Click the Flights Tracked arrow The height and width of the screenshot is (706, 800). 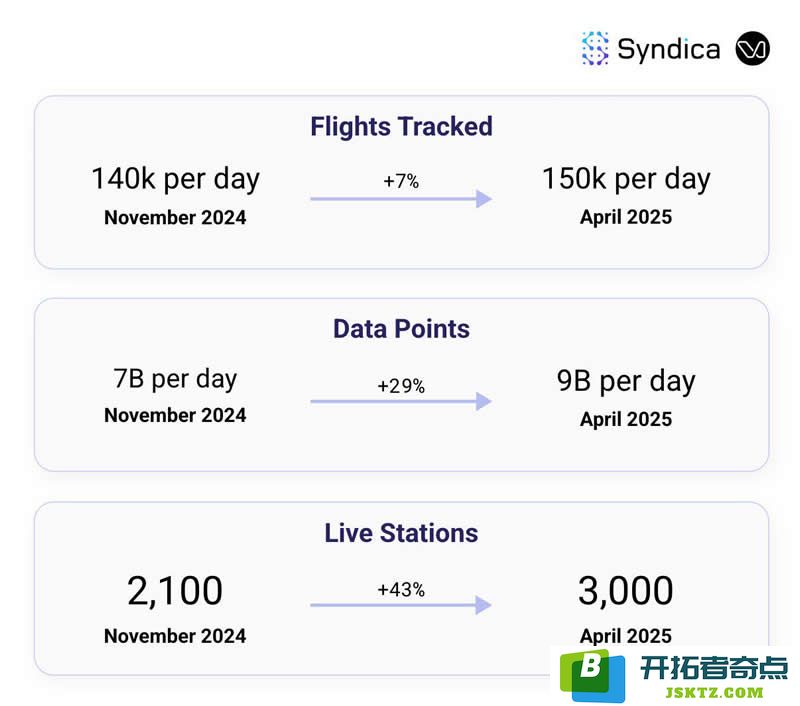(401, 198)
